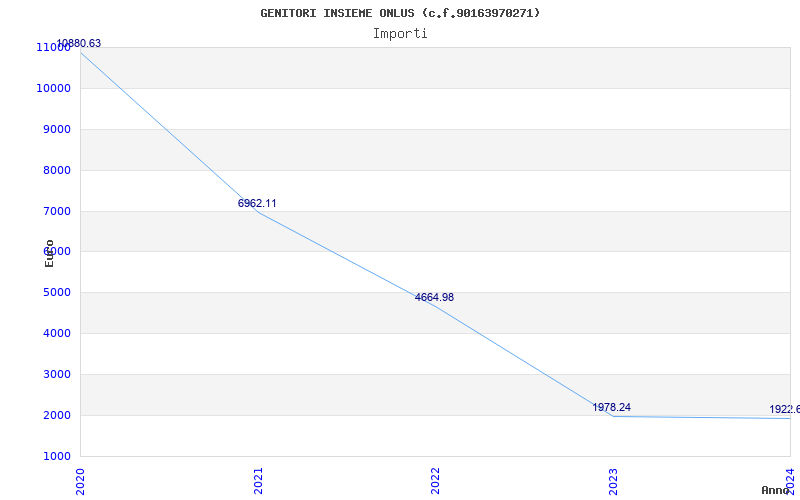Click the 1000 y-axis value
This screenshot has height=500, width=800.
[x=56, y=456]
